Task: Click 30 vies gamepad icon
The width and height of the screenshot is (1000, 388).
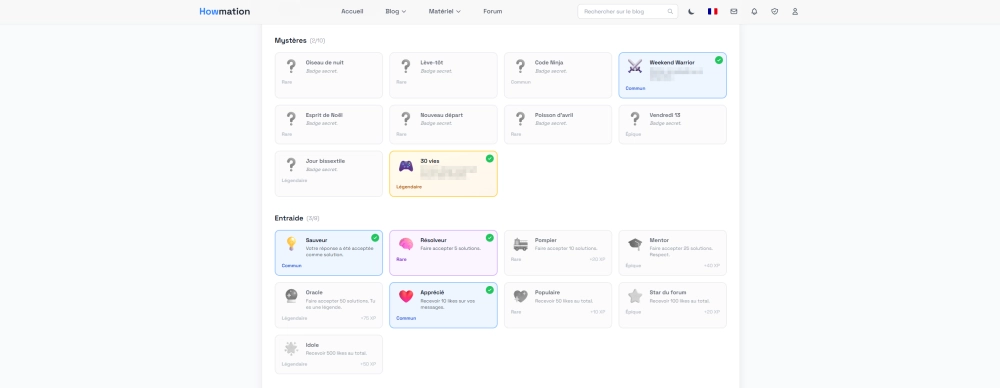Action: click(406, 166)
